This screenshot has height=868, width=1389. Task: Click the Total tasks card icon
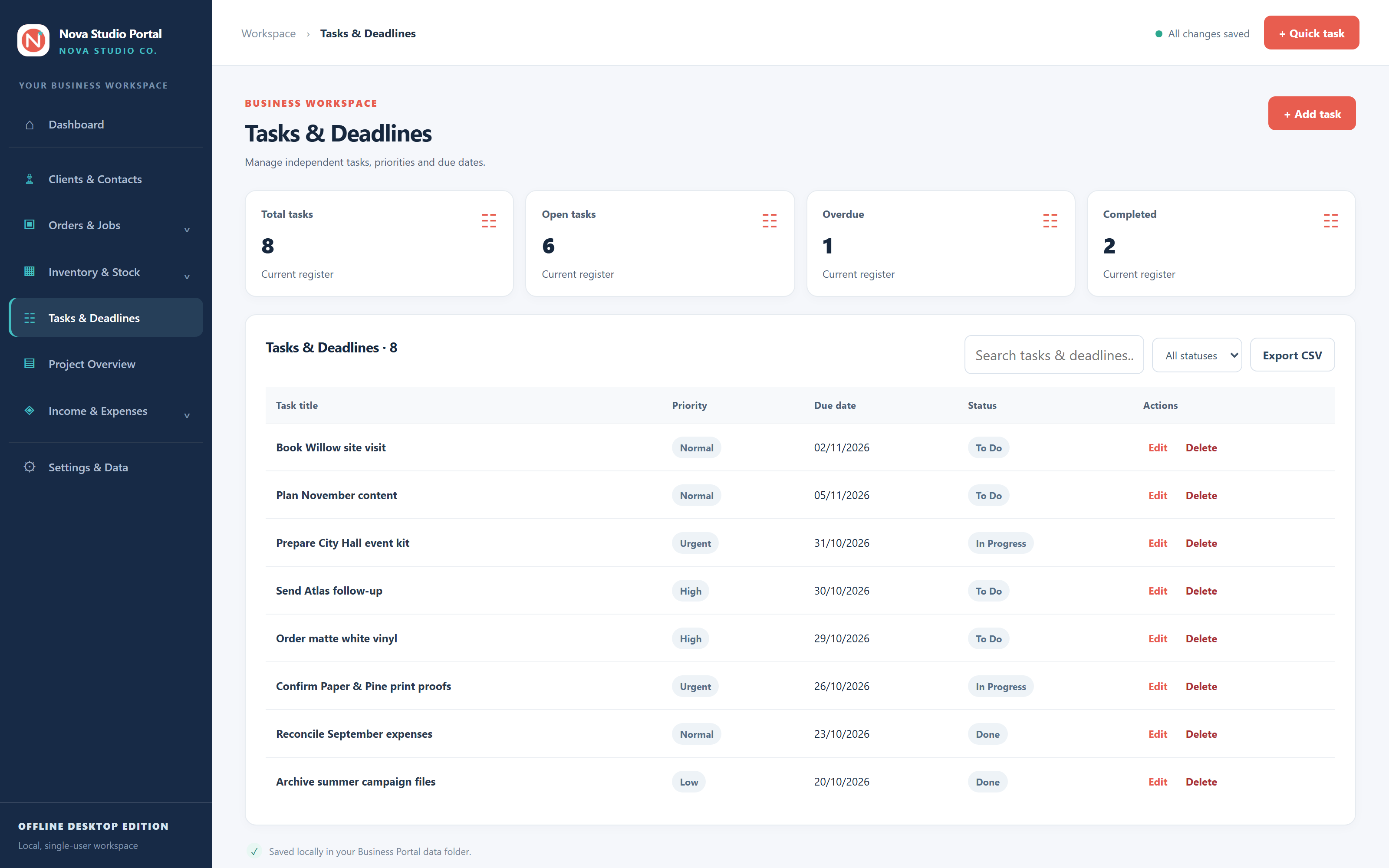click(489, 221)
